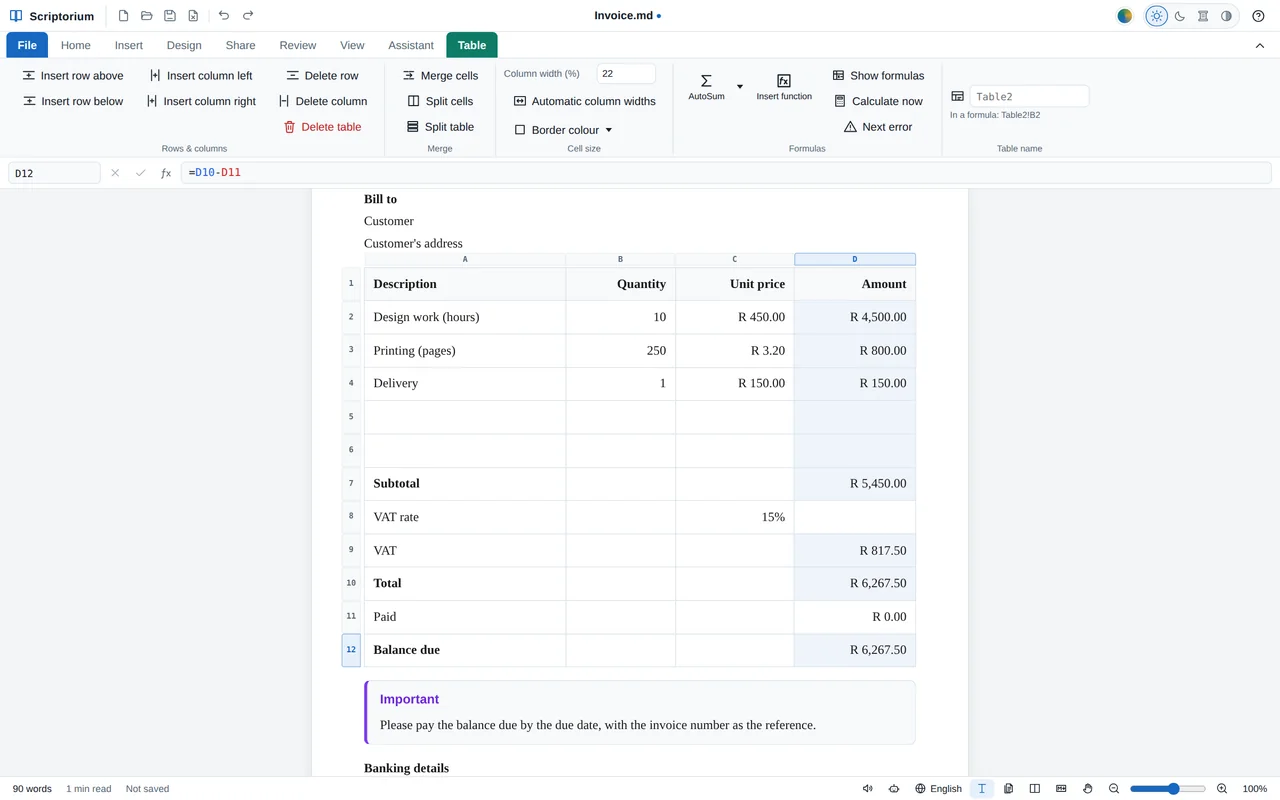The image size is (1280, 800).
Task: Click the save disk icon
Action: click(x=170, y=16)
